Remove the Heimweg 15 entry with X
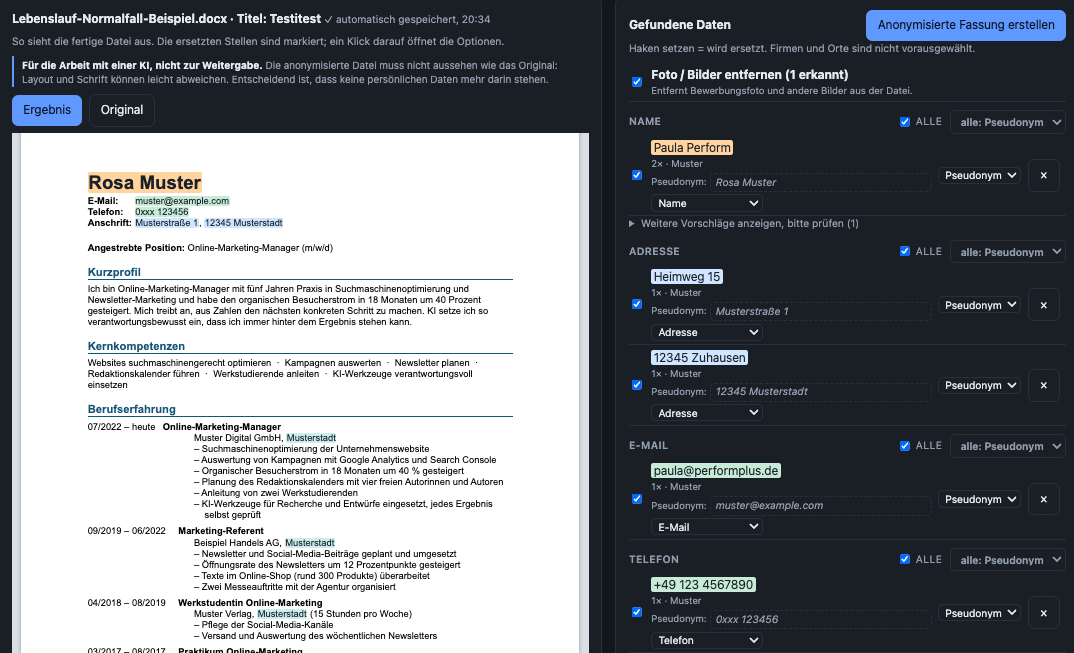The image size is (1074, 653). pyautogui.click(x=1043, y=305)
